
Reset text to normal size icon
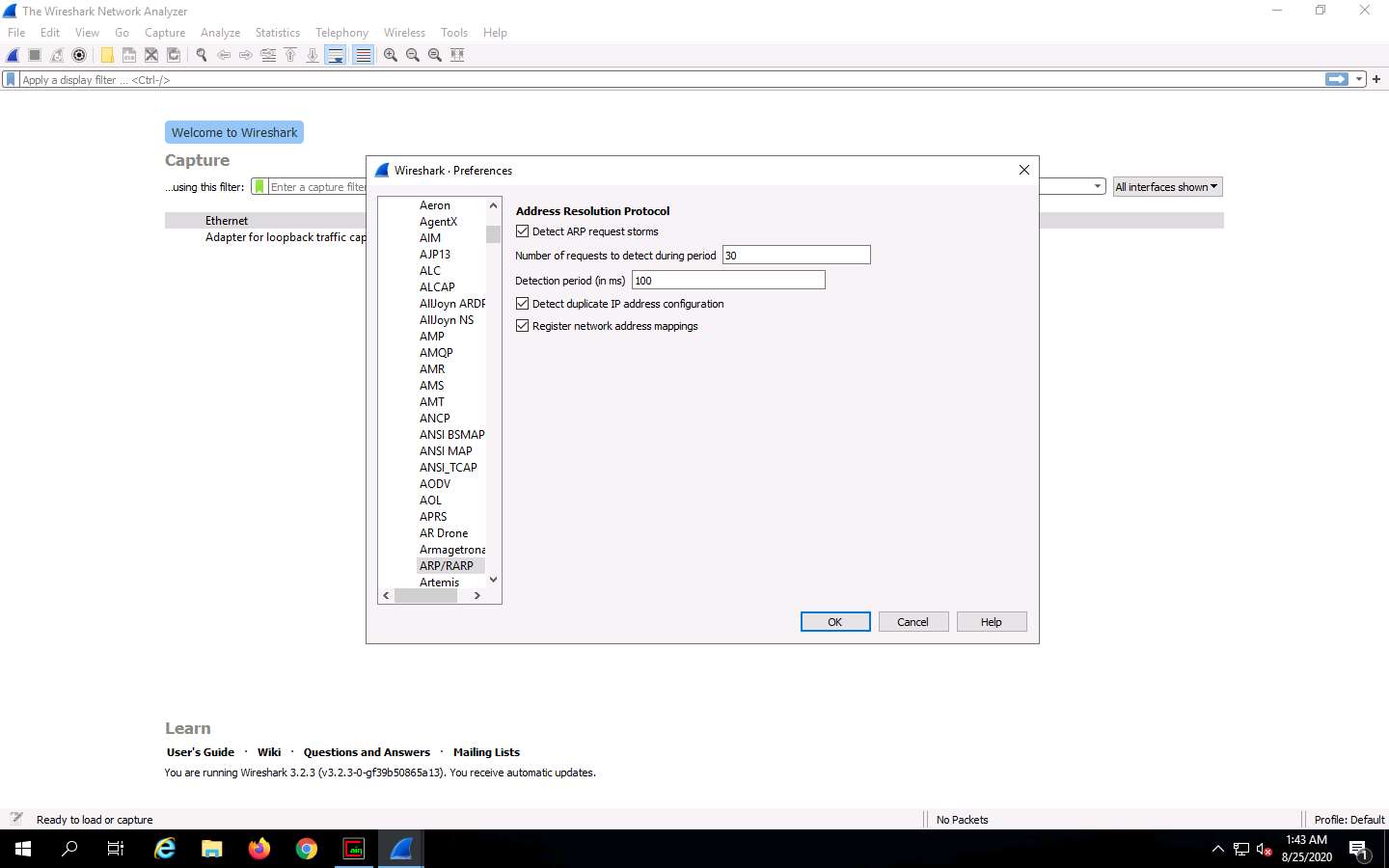435,55
